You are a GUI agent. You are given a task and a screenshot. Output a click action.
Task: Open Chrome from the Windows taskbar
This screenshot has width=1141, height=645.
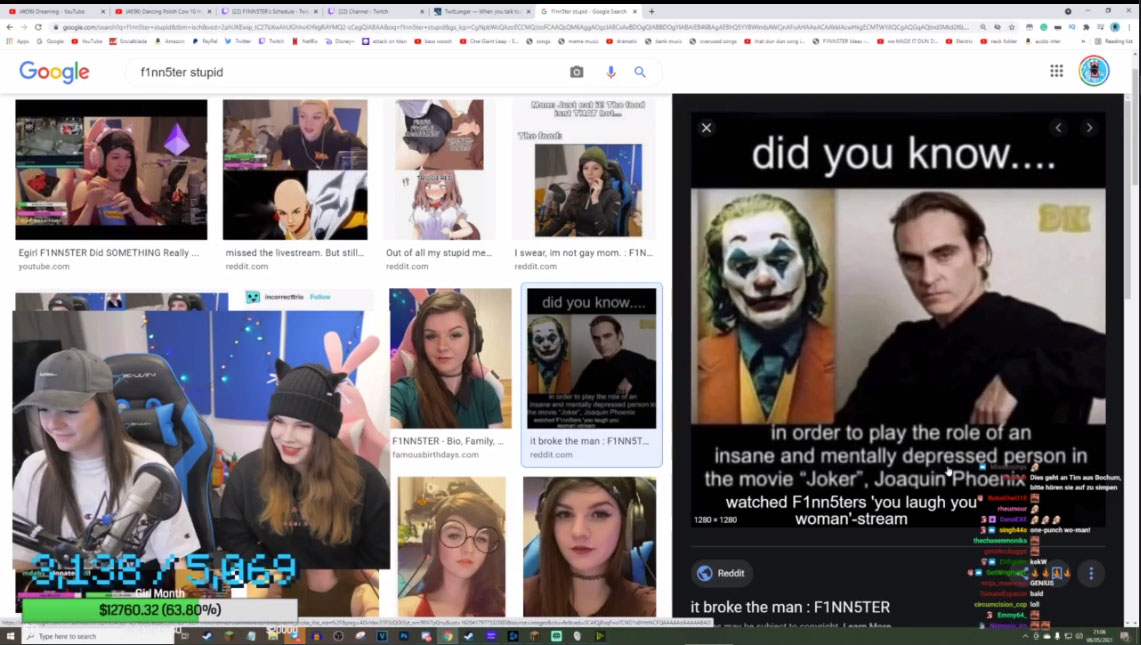coord(448,636)
